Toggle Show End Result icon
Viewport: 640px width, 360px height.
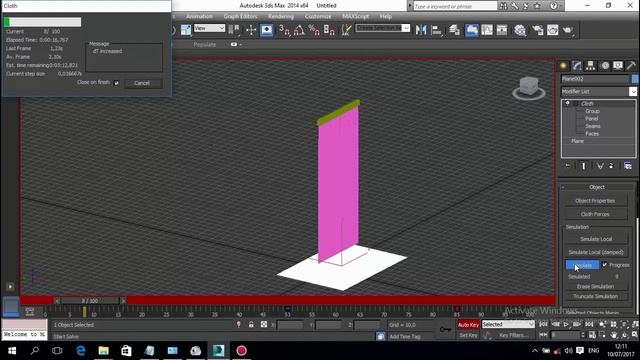click(584, 166)
